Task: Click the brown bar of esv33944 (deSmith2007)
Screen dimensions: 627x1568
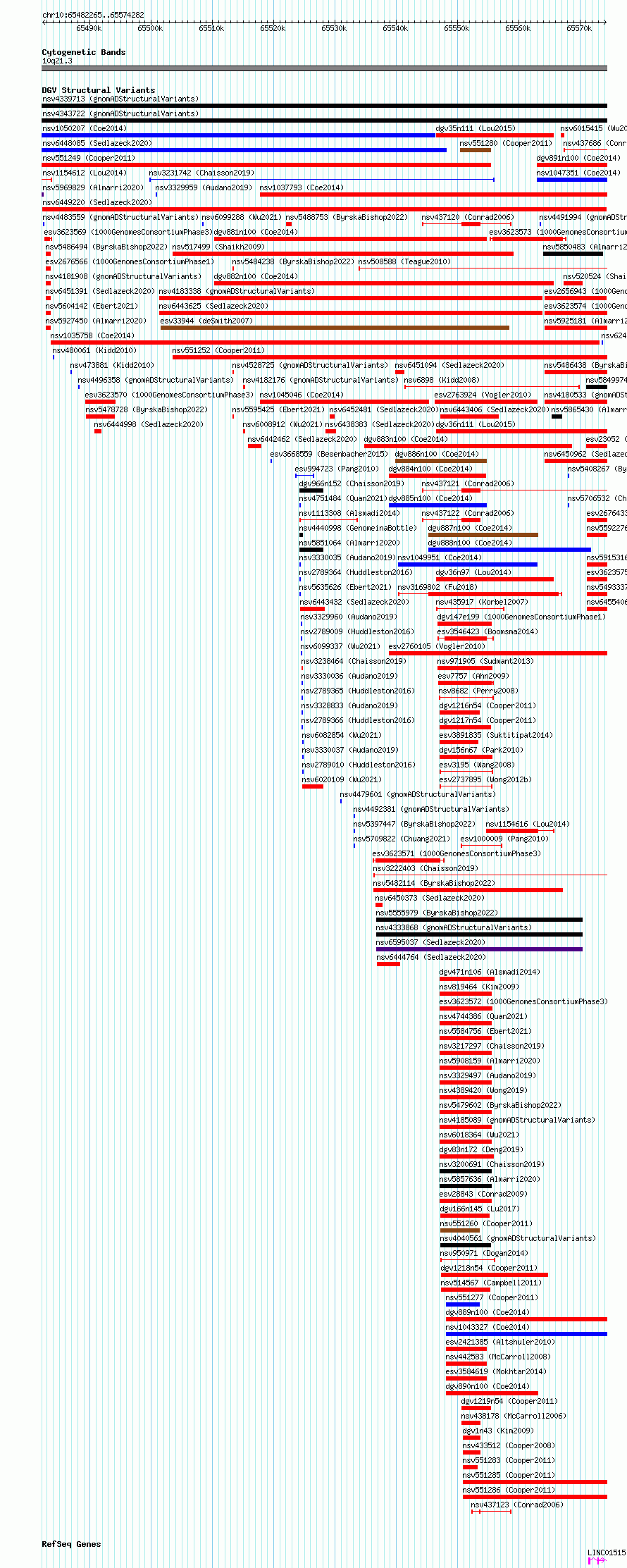Action: point(335,328)
